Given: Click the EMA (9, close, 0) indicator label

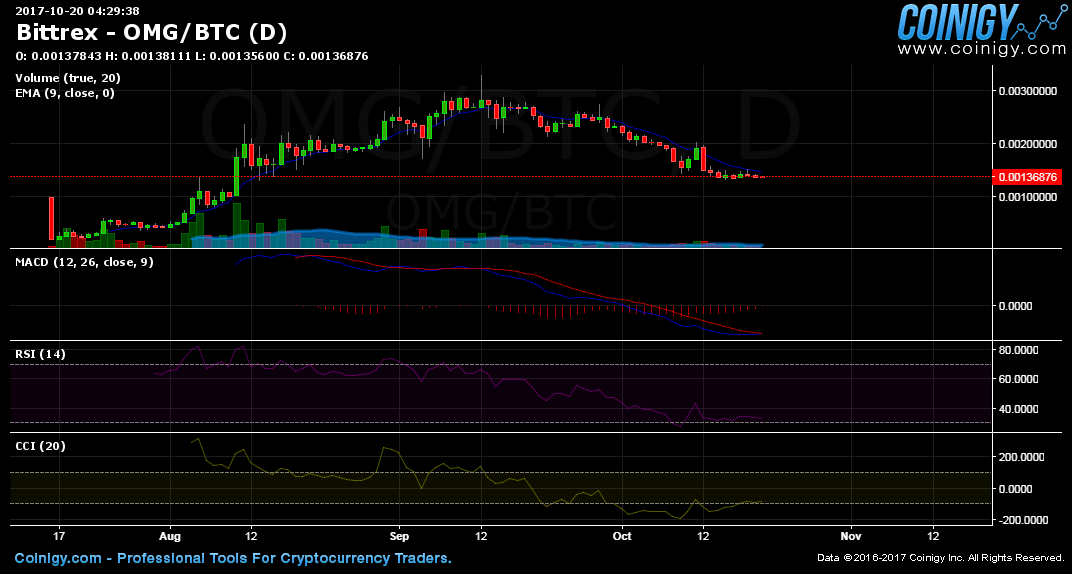Looking at the screenshot, I should [x=65, y=93].
